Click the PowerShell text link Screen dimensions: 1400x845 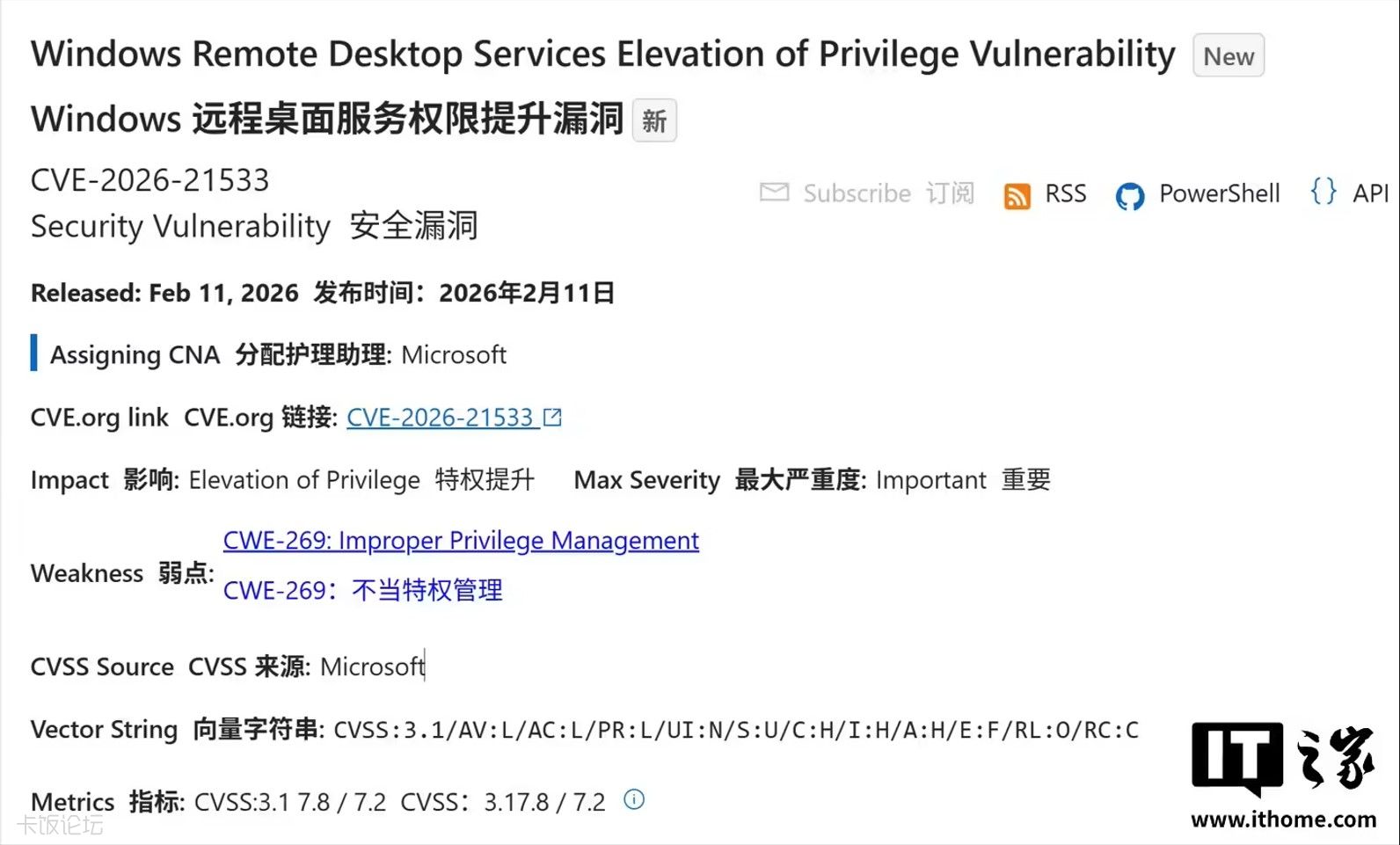point(1219,193)
